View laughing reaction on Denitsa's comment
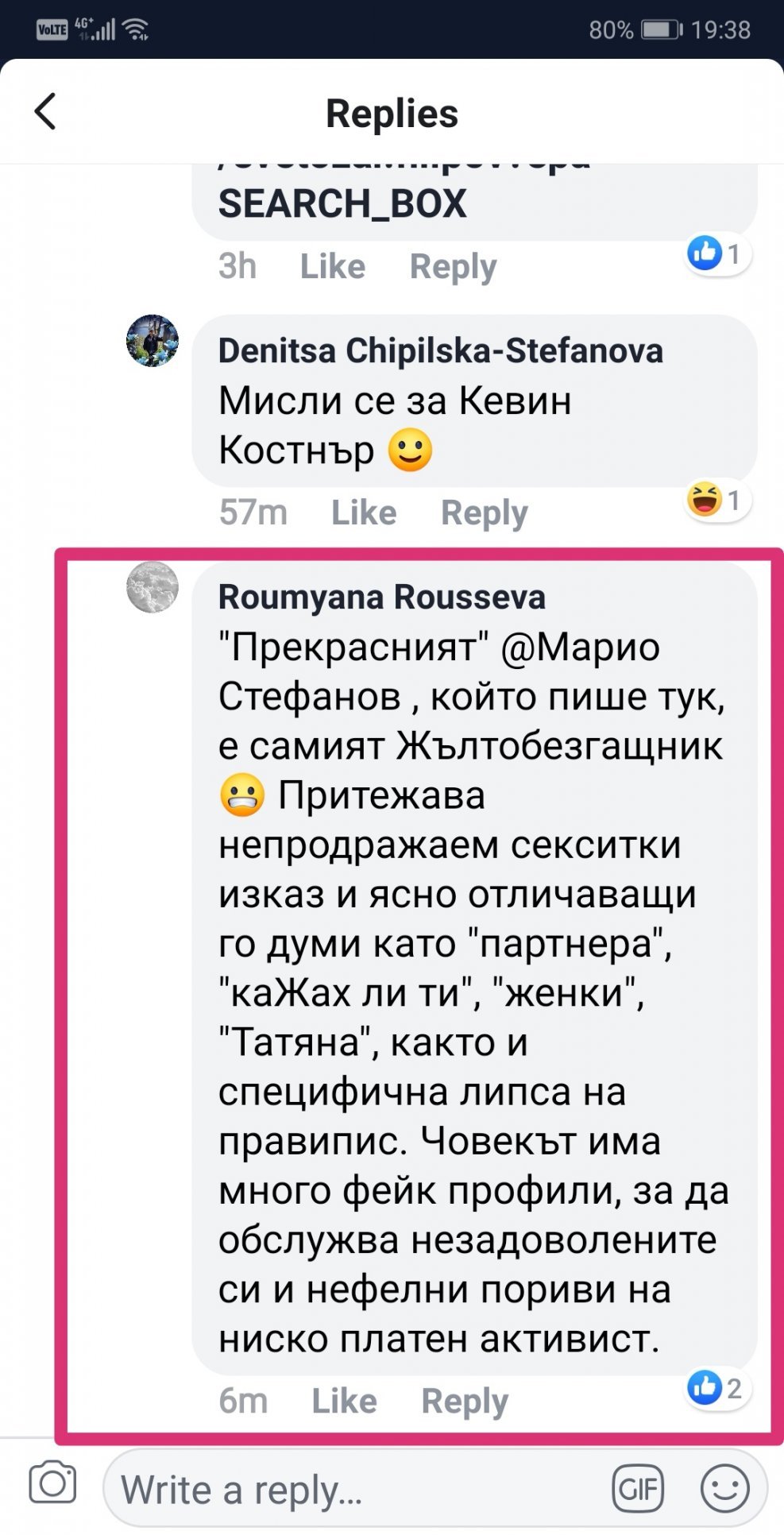 pos(715,501)
